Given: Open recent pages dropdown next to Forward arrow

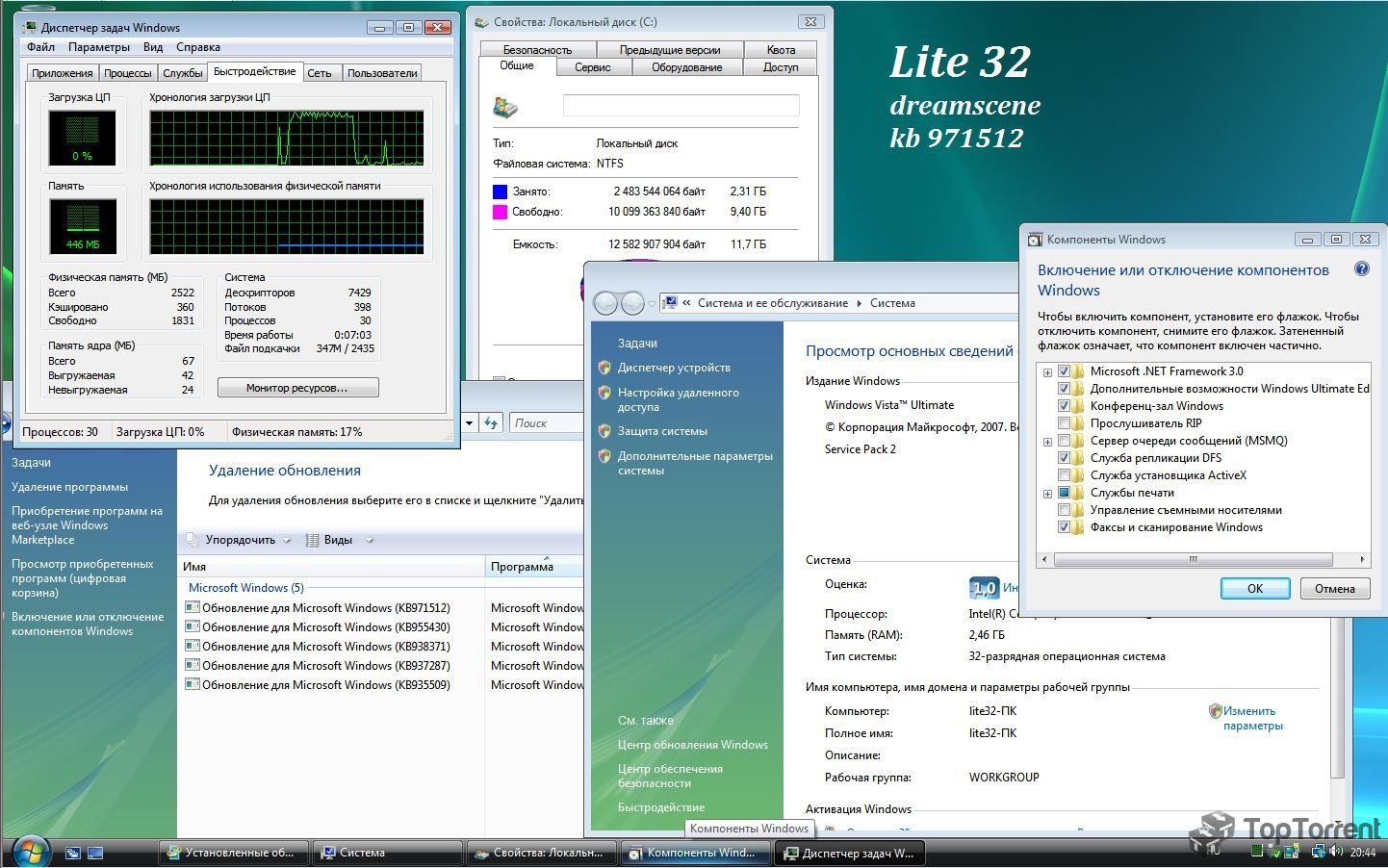Looking at the screenshot, I should 652,303.
